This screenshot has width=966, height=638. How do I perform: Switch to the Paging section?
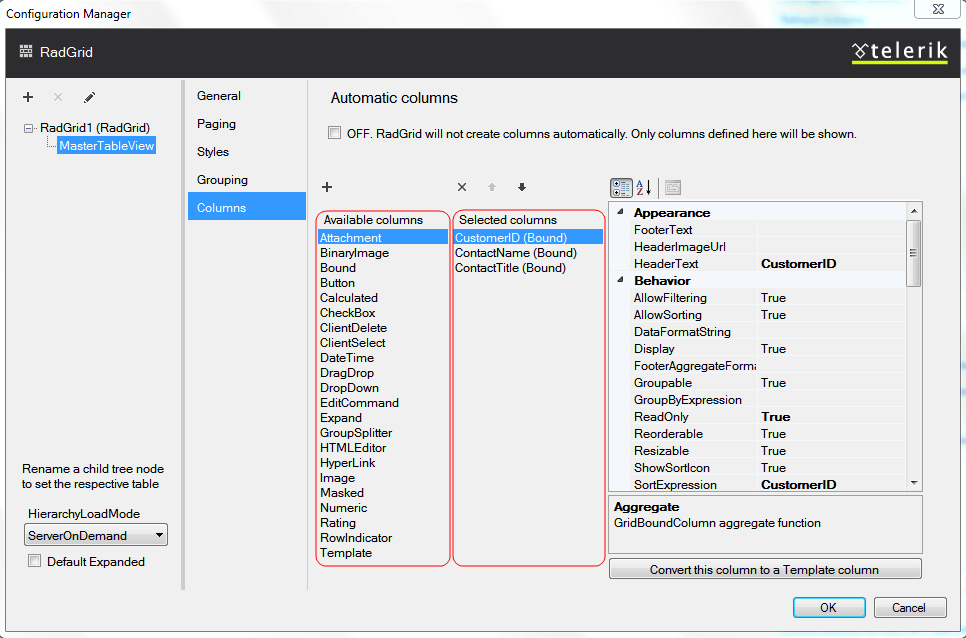coord(216,123)
